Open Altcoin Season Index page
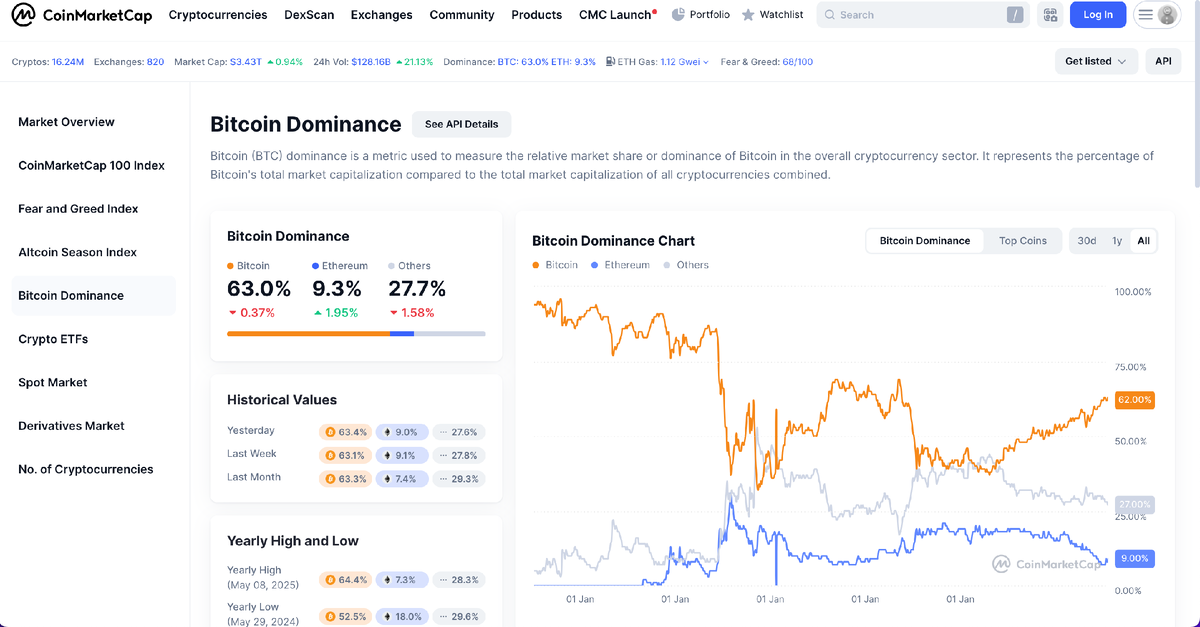This screenshot has width=1200, height=627. pos(77,252)
